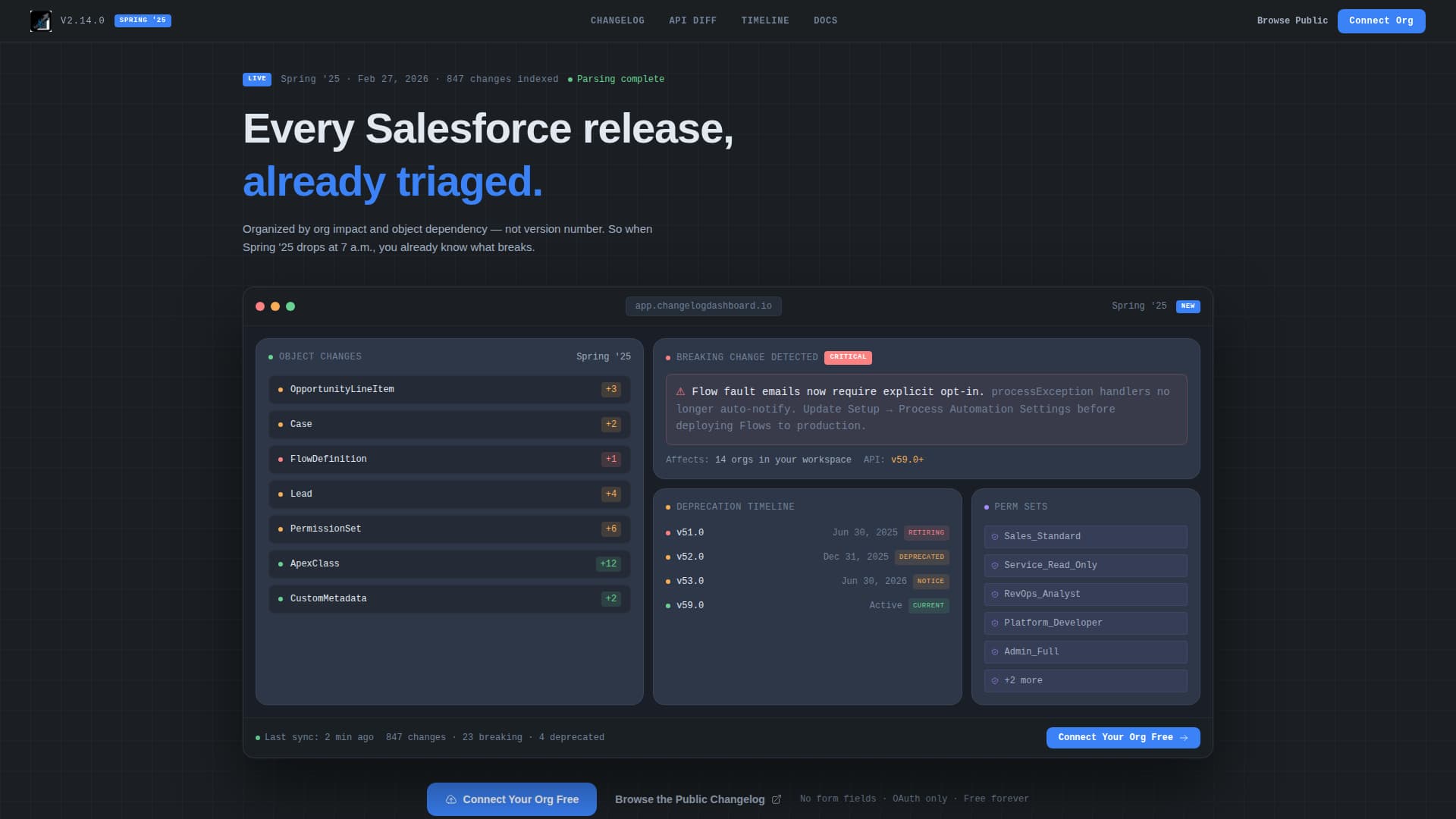
Task: Open the DOCS nav item
Action: (825, 20)
